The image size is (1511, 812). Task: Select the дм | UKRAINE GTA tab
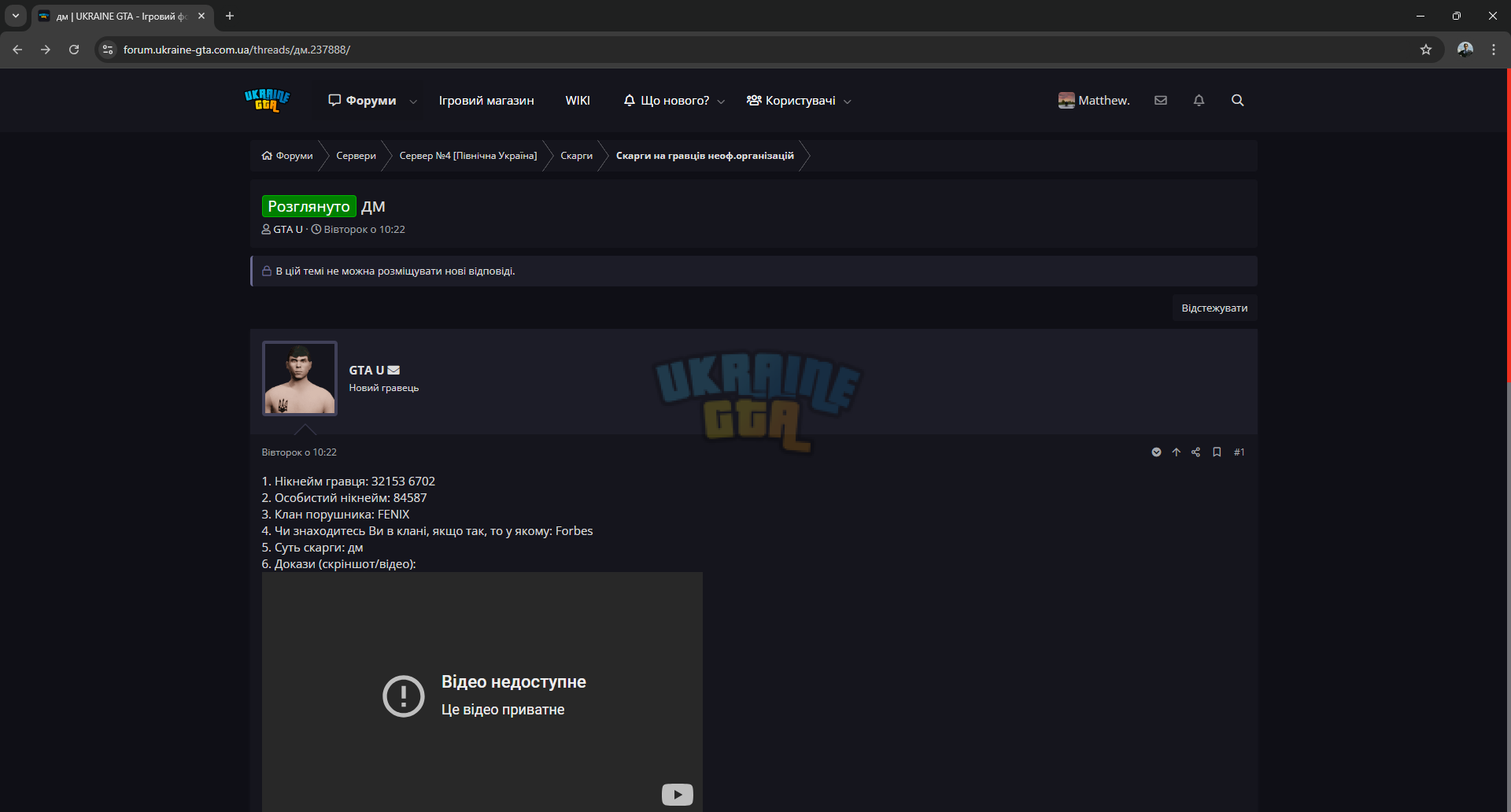(122, 16)
